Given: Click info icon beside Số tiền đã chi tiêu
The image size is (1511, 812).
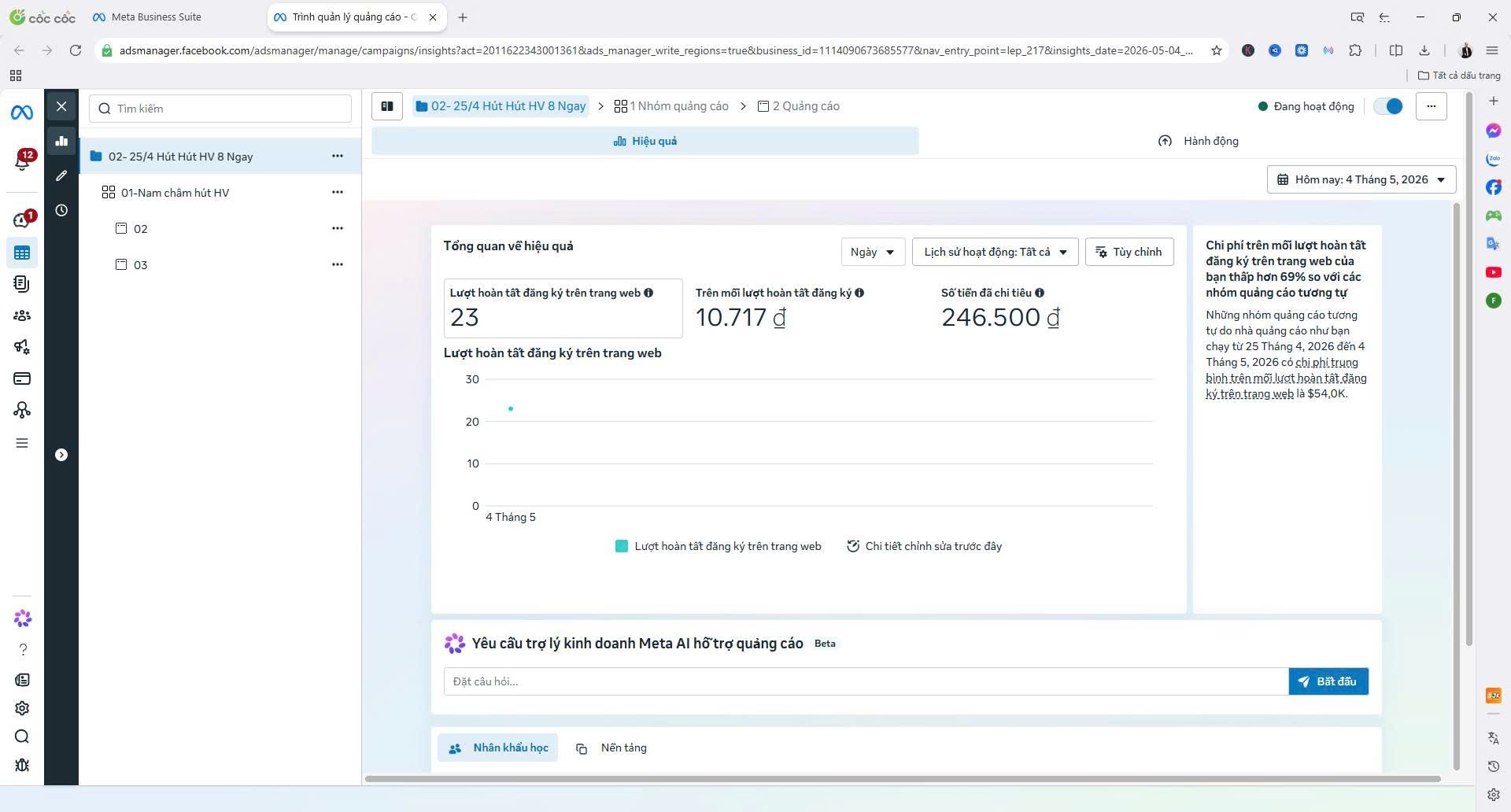Looking at the screenshot, I should tap(1040, 293).
